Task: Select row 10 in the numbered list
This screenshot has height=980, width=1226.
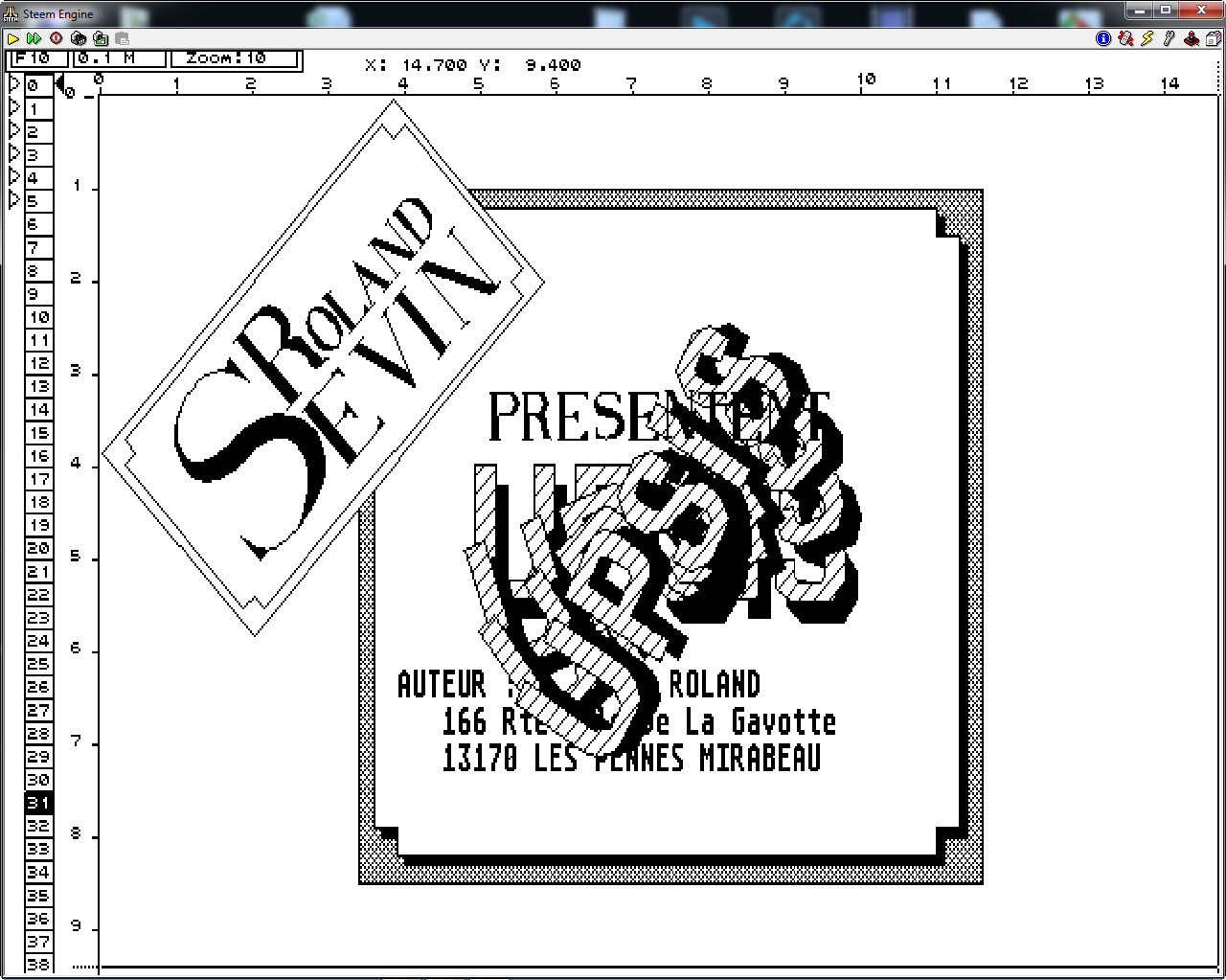Action: point(38,317)
